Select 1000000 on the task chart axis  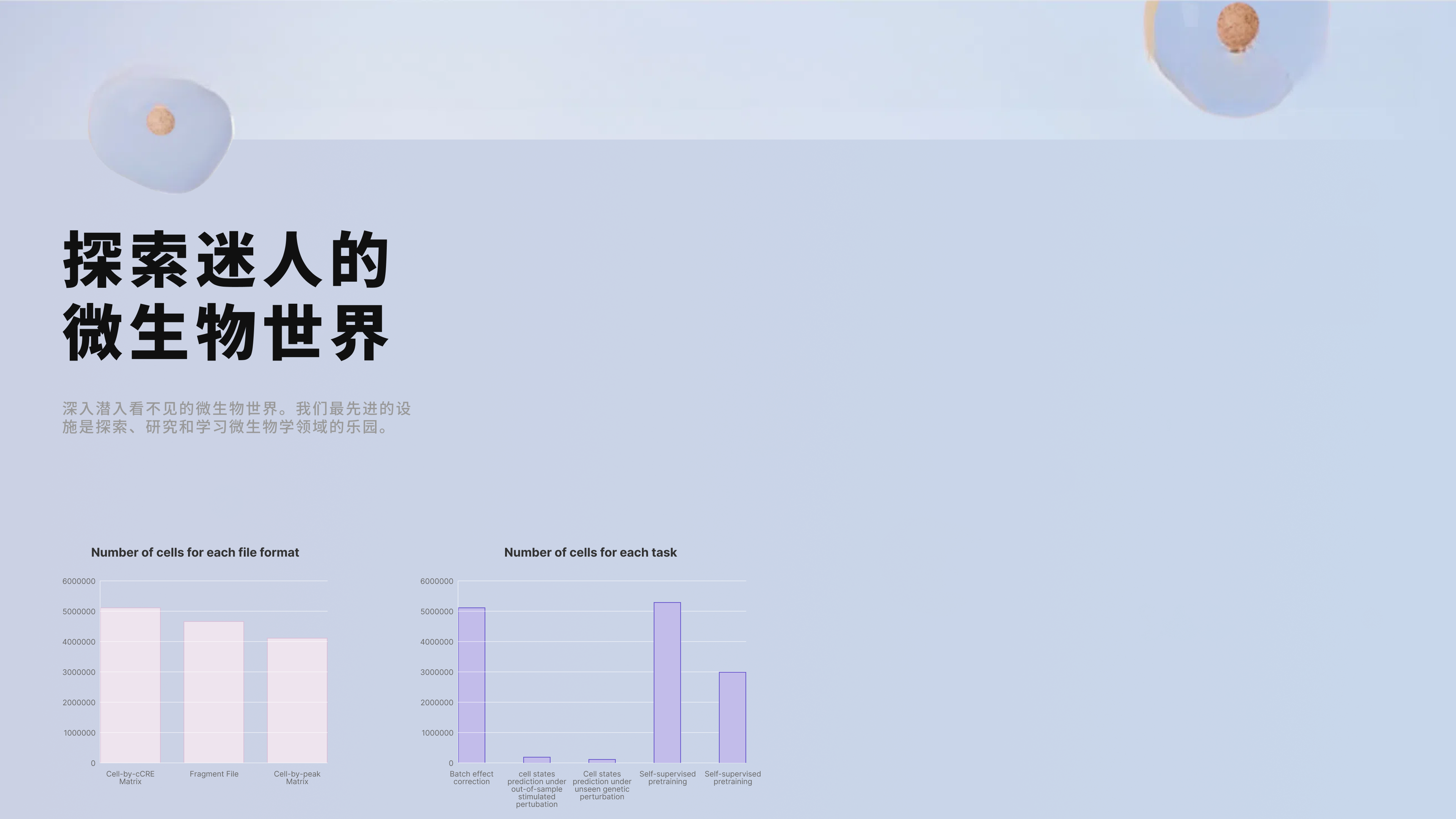[x=437, y=733]
